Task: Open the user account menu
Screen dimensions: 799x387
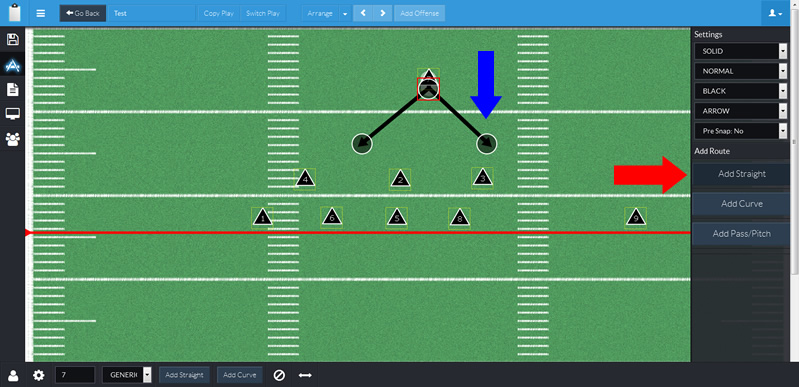Action: tap(776, 13)
